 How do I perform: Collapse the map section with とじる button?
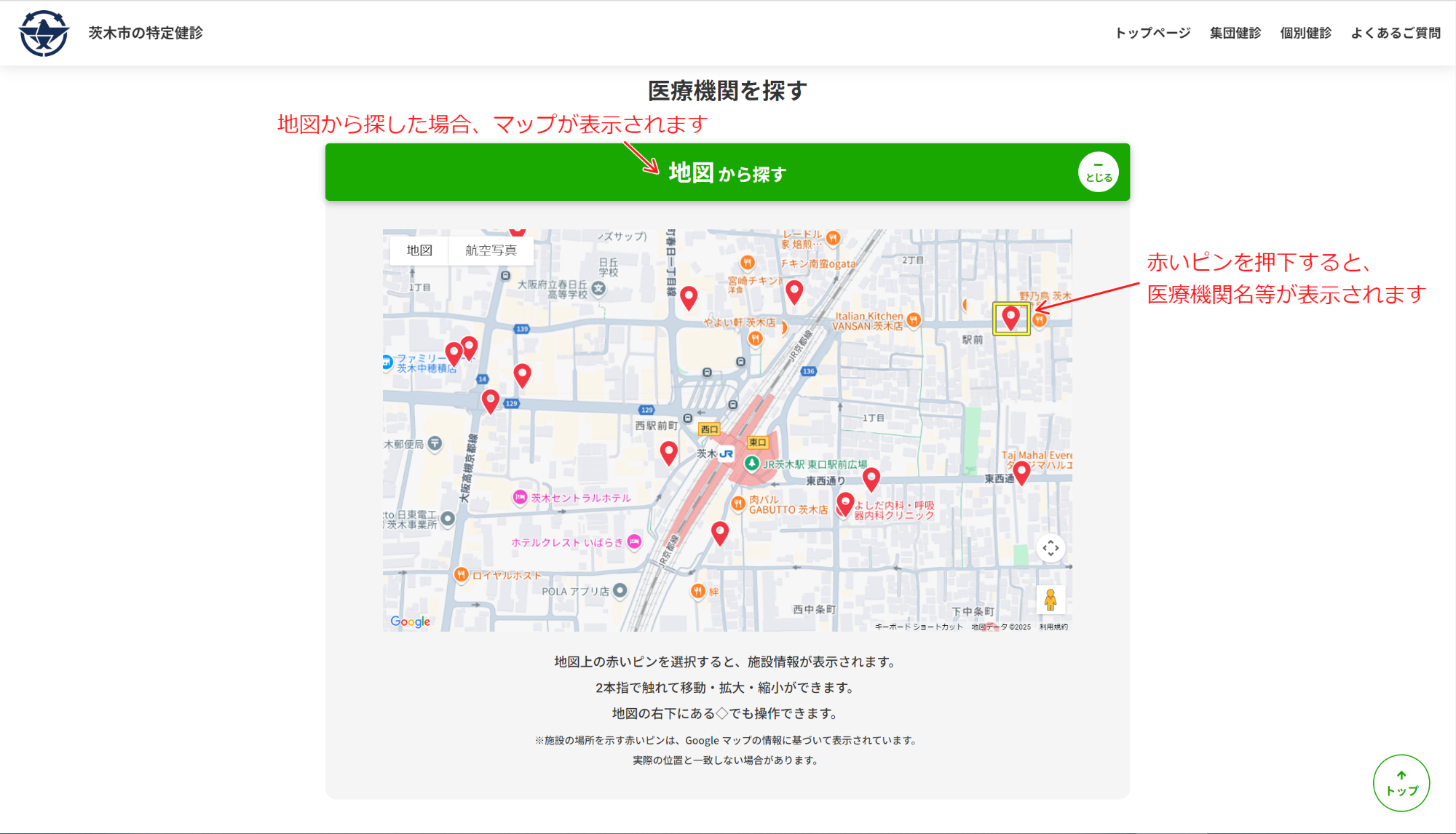click(x=1098, y=172)
